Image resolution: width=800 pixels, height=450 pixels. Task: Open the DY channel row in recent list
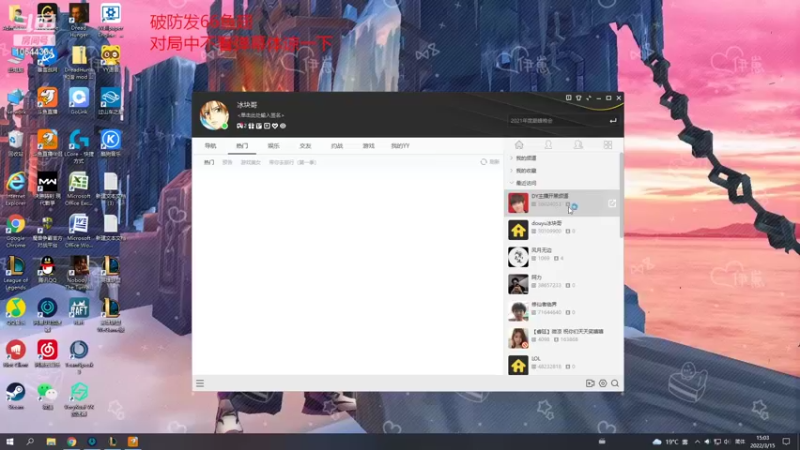562,203
